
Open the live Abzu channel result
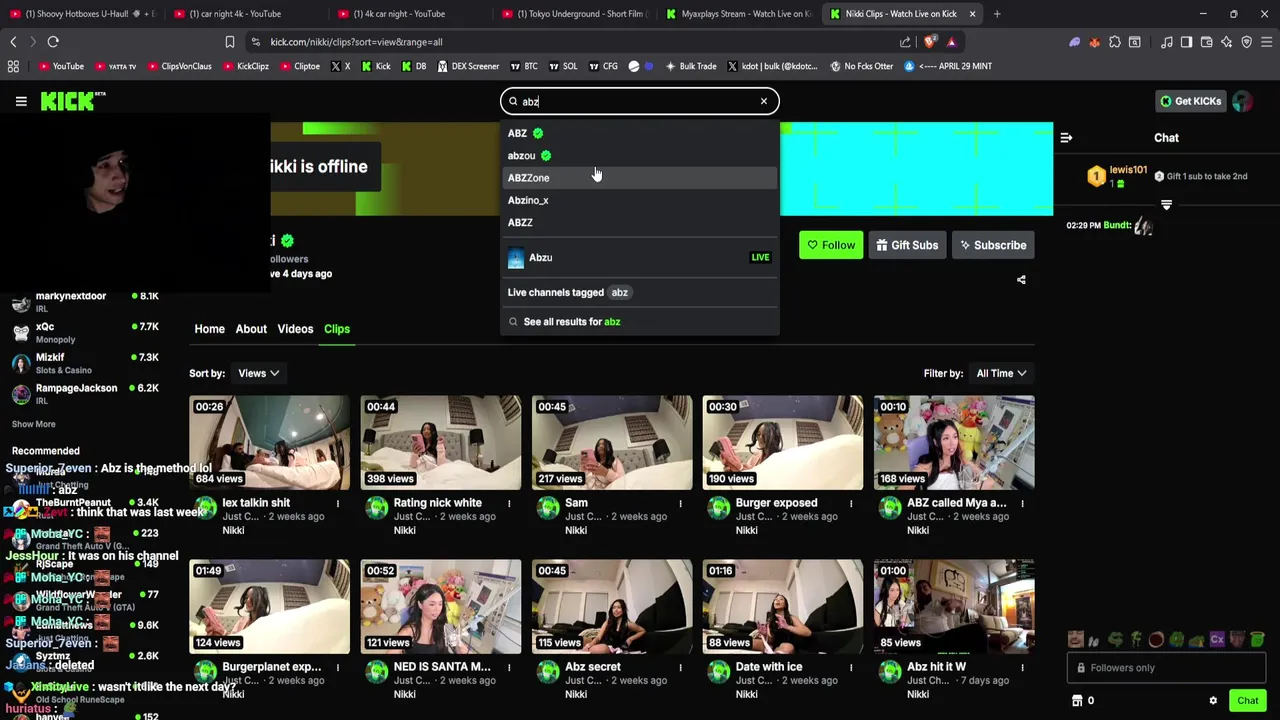pos(639,258)
